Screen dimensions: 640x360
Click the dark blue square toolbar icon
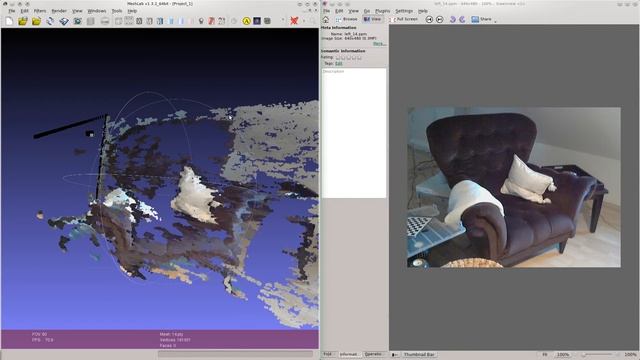[257, 21]
